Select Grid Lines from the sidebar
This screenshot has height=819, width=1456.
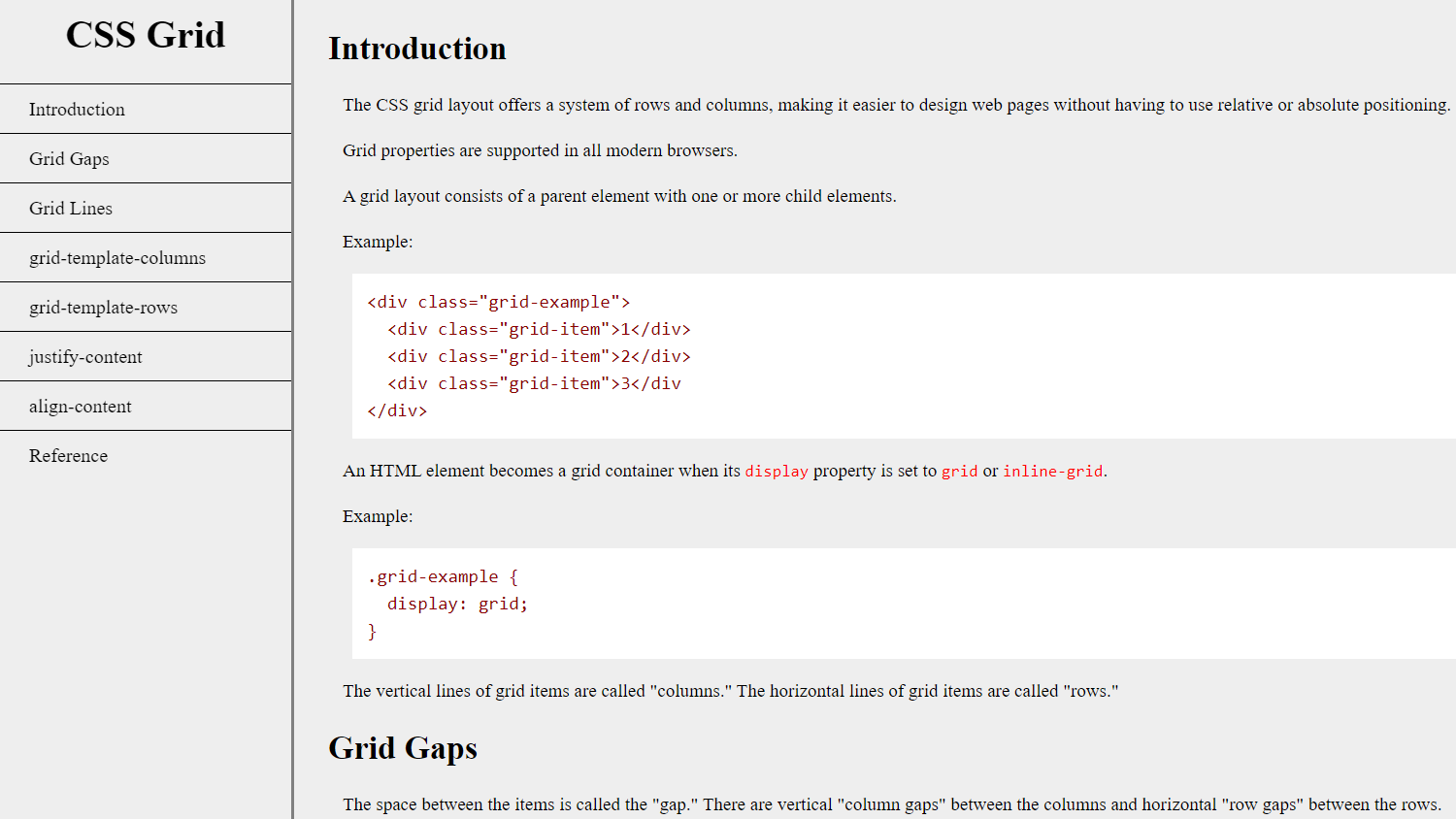click(x=70, y=208)
